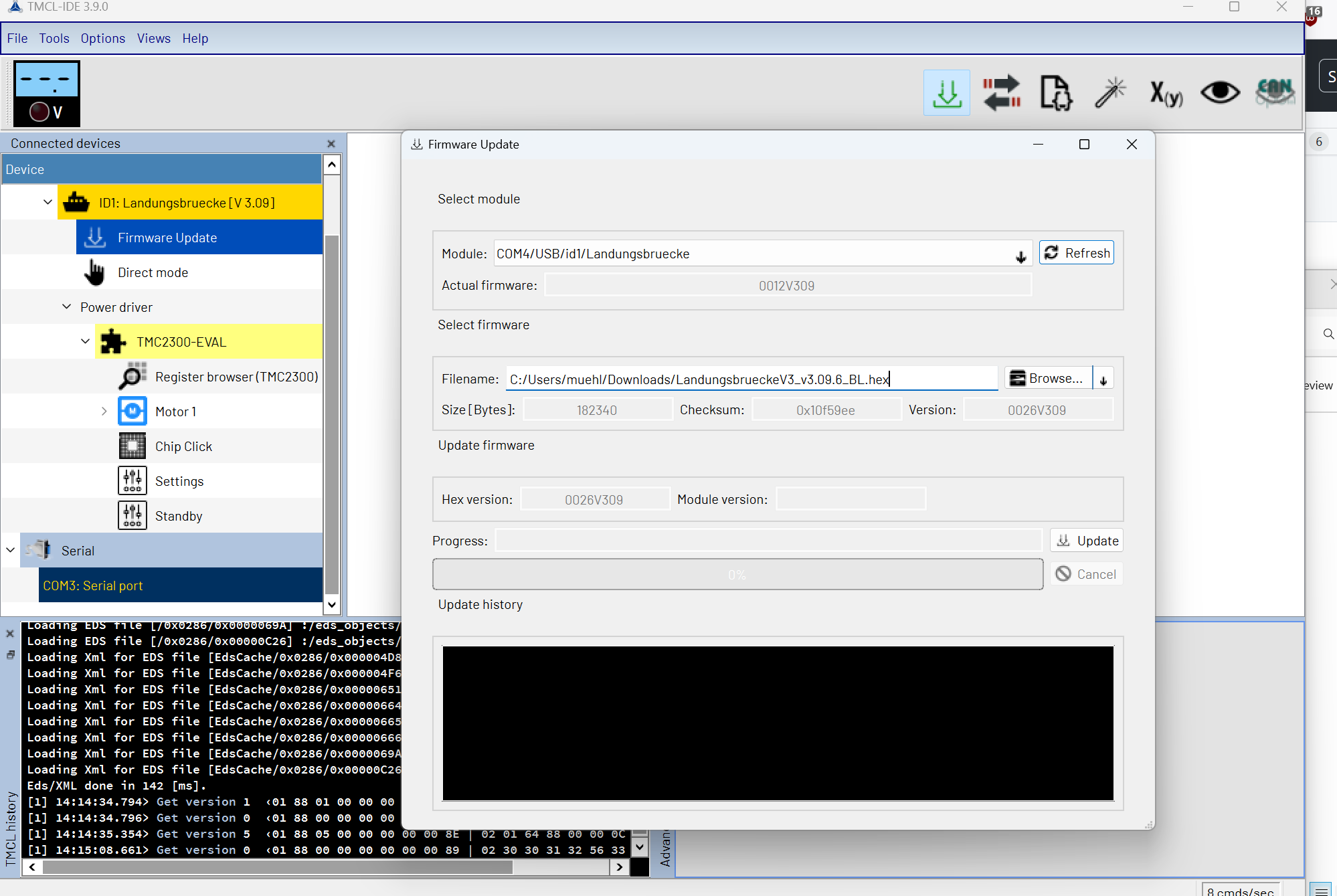This screenshot has height=896, width=1337.
Task: Select Firmware Update tree entry
Action: pos(199,238)
